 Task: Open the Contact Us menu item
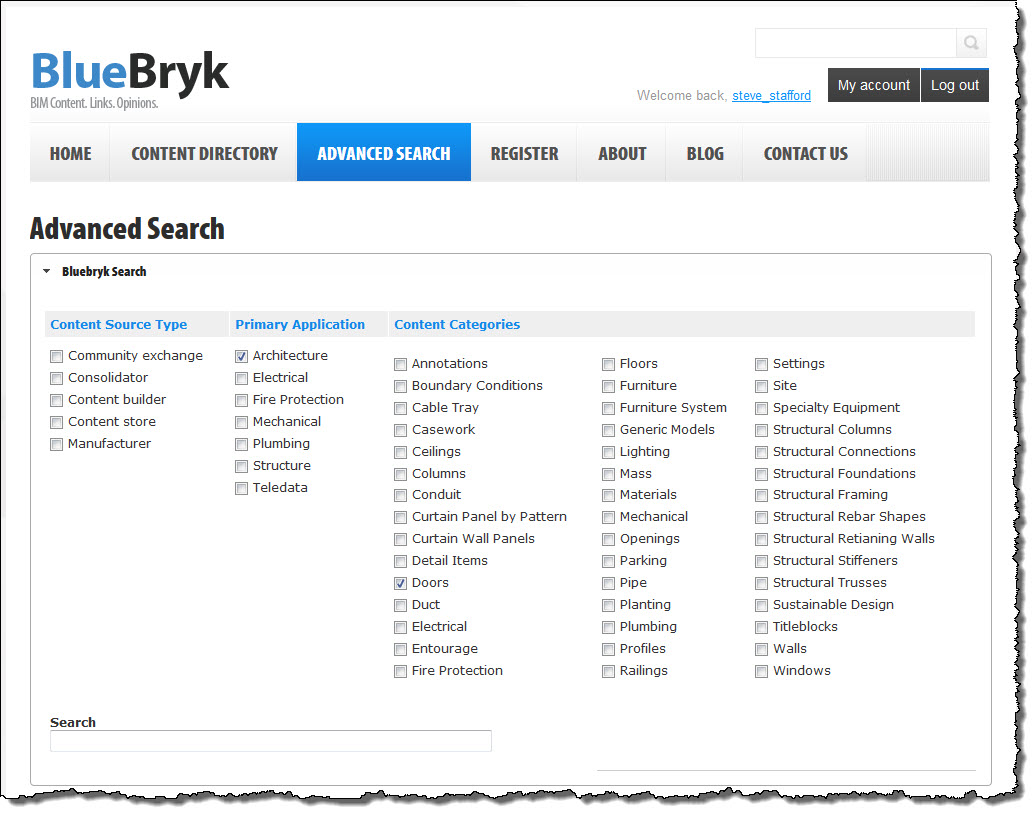[x=805, y=153]
